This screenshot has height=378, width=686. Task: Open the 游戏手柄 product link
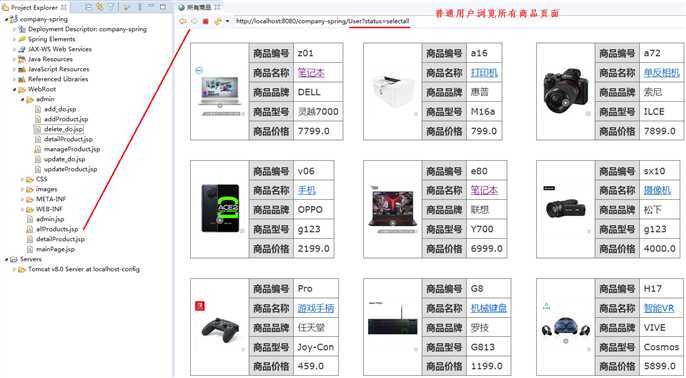click(x=316, y=308)
